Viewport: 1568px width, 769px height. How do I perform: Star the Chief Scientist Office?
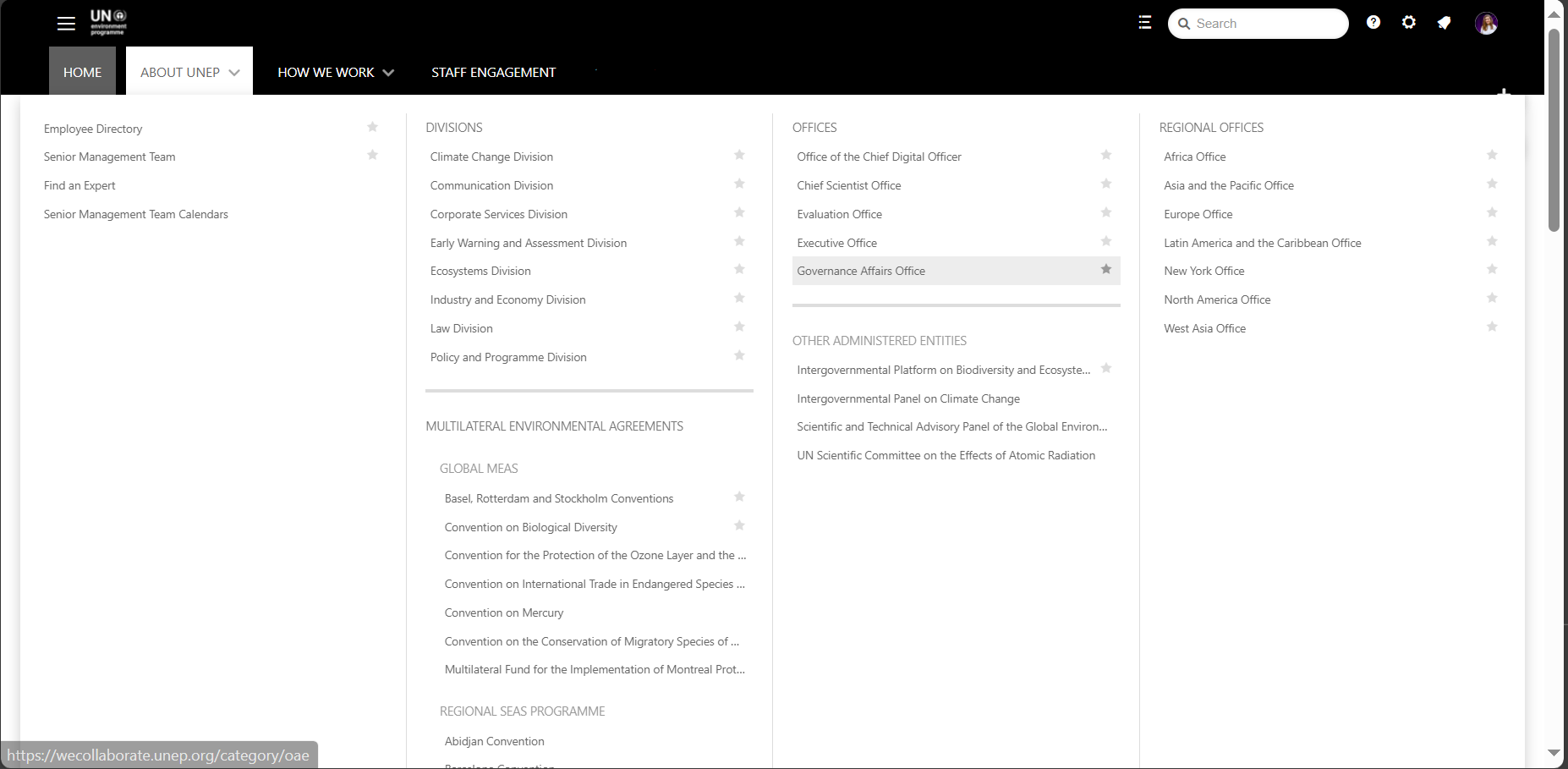pyautogui.click(x=1106, y=184)
